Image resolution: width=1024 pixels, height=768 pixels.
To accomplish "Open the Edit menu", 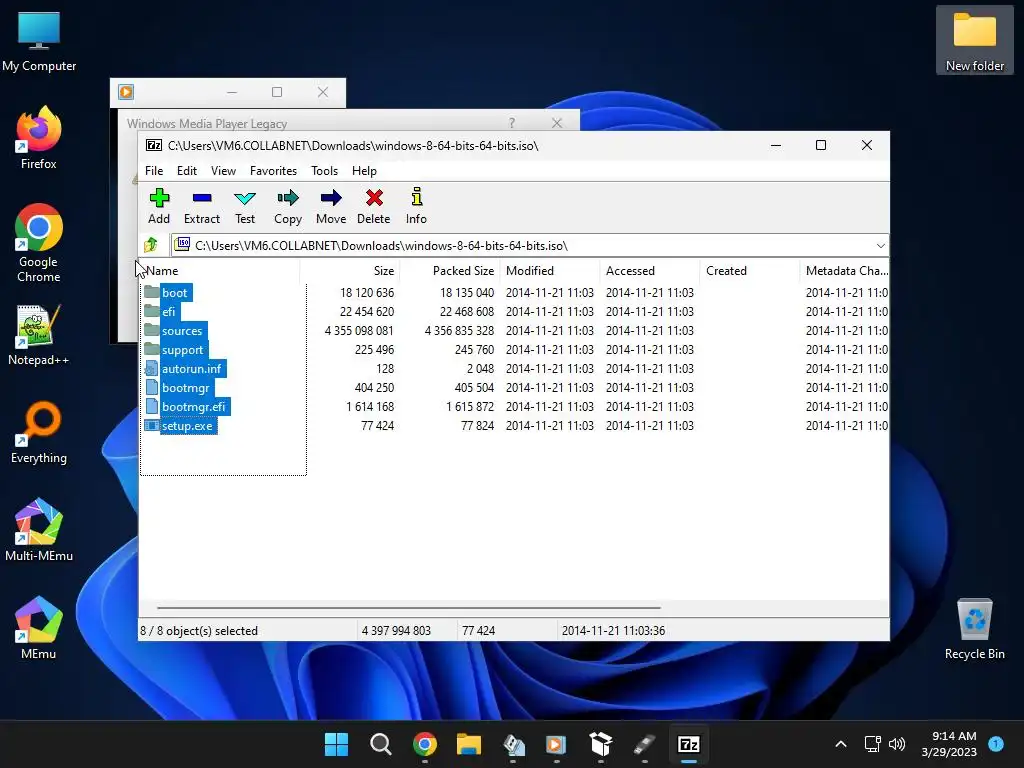I will pos(187,170).
